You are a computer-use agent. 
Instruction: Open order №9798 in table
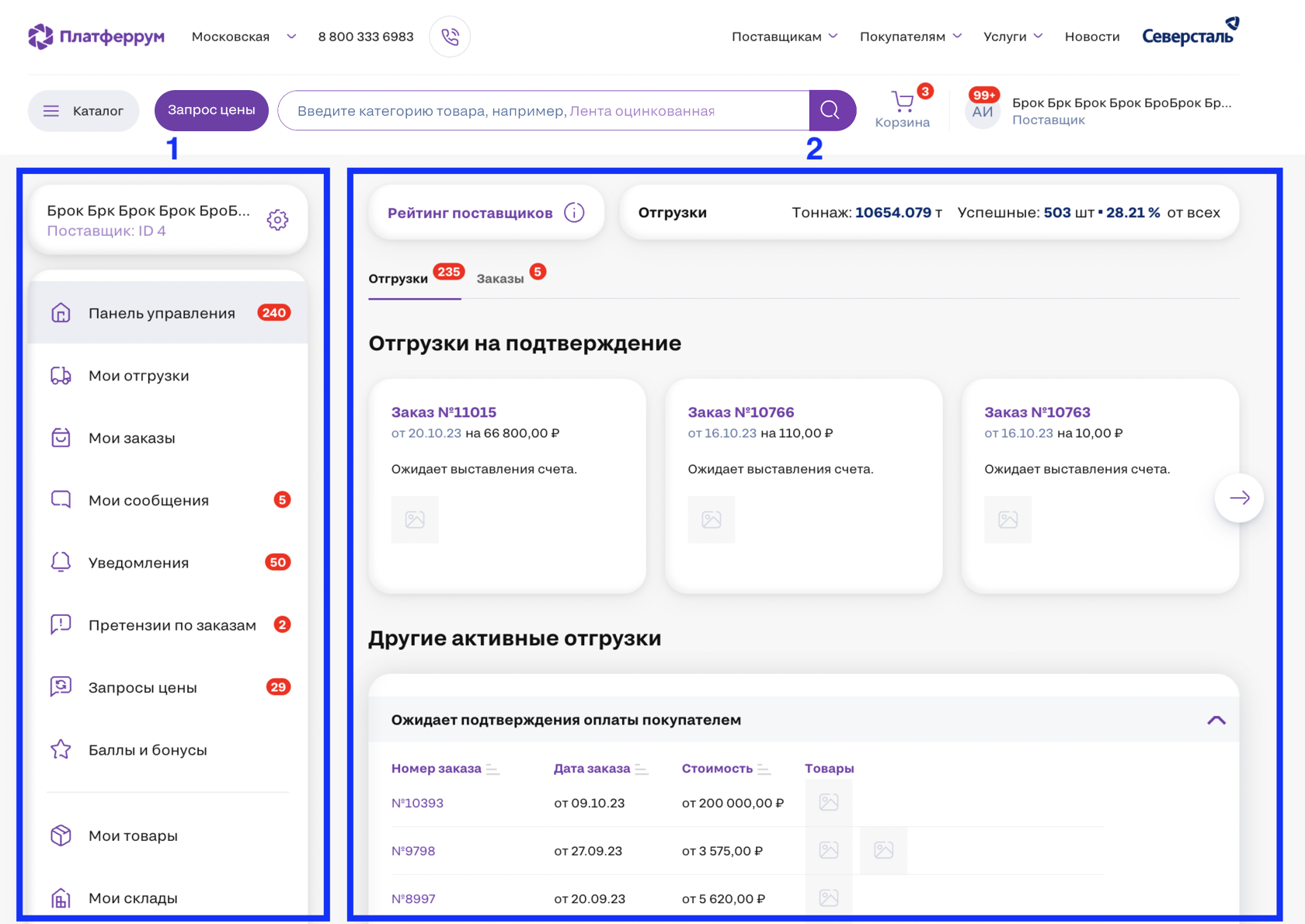[x=413, y=851]
